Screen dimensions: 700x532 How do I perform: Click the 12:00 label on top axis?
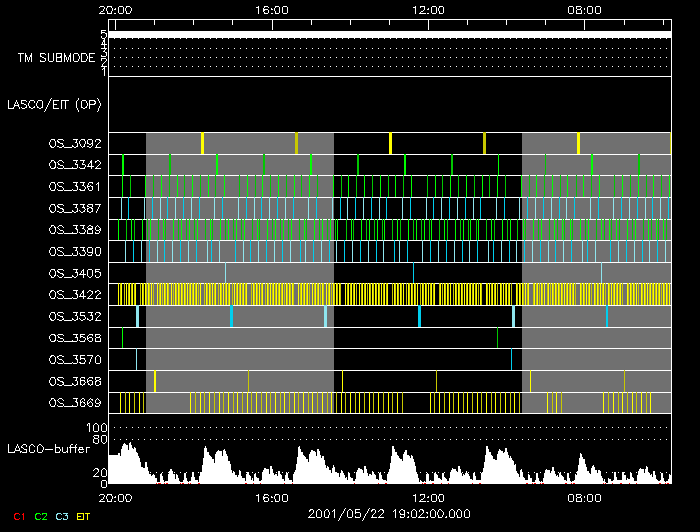[428, 9]
